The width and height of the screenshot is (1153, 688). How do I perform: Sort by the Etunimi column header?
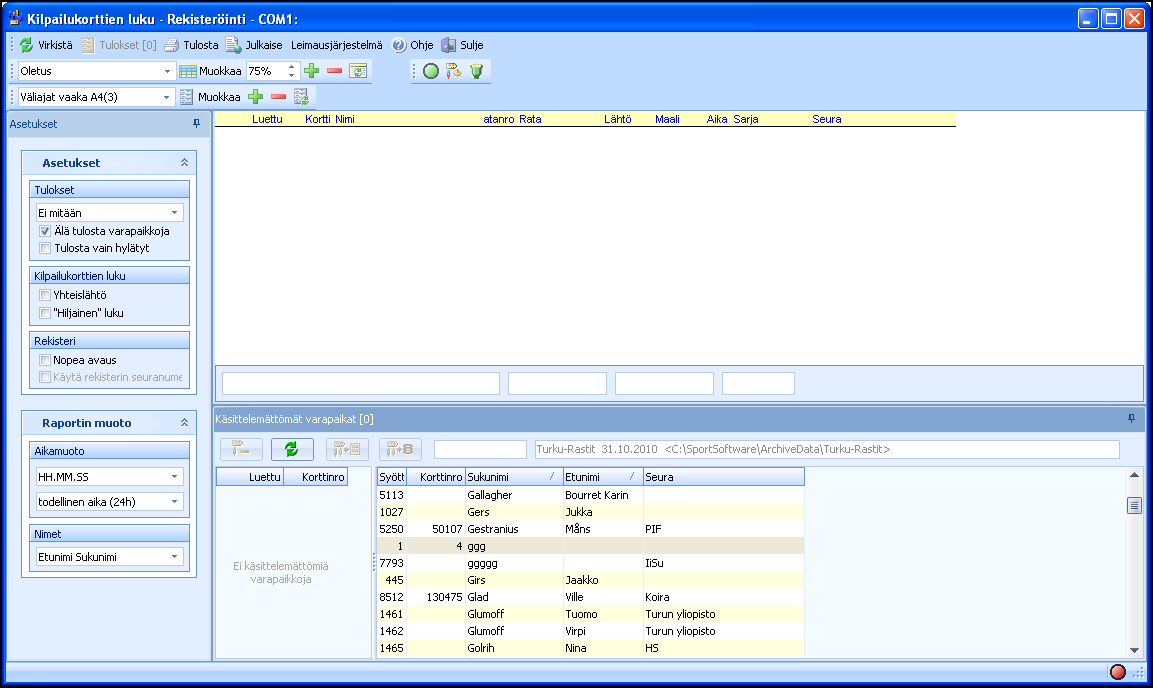603,477
